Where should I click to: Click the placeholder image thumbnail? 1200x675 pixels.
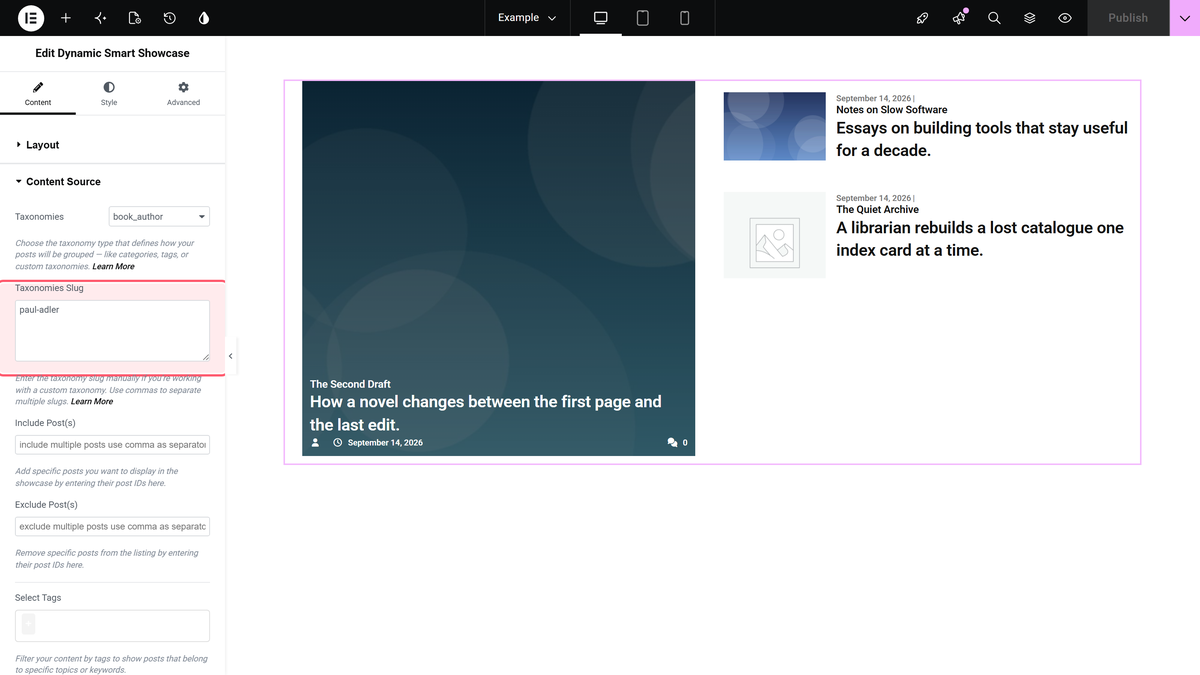point(775,235)
